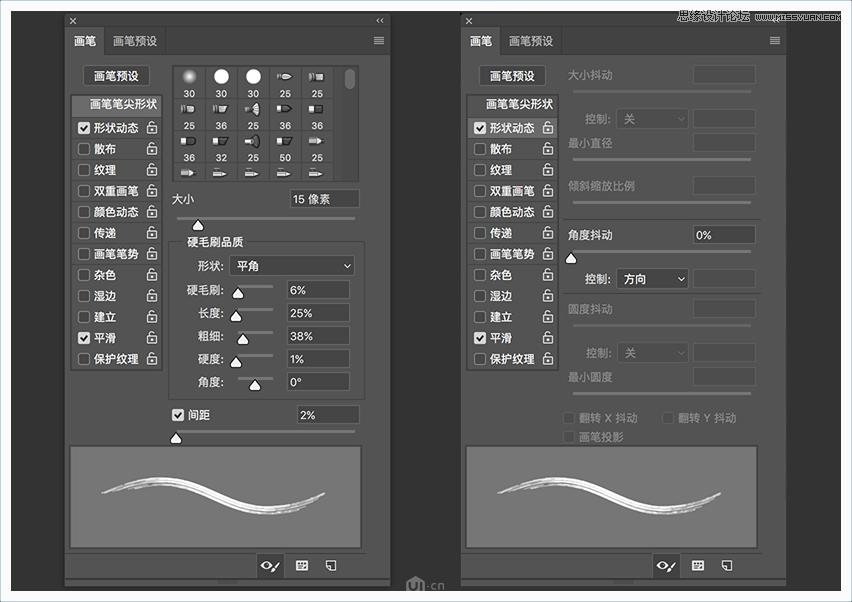
Task: Click the lock icon beside 形状动态
Action: coord(152,127)
